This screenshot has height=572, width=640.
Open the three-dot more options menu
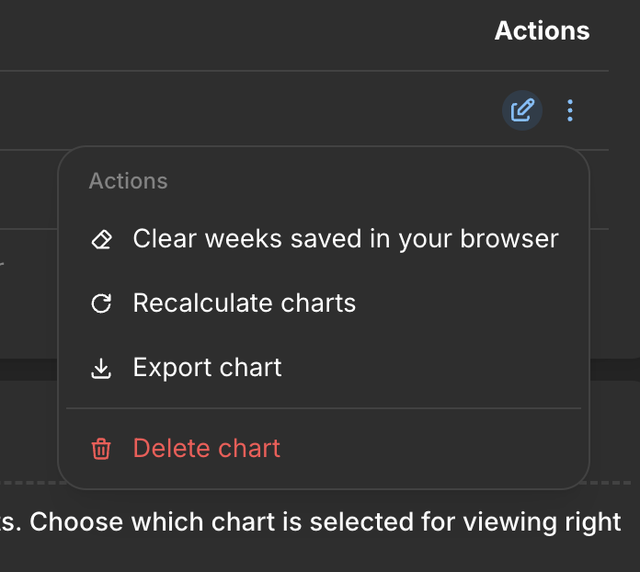(x=570, y=110)
